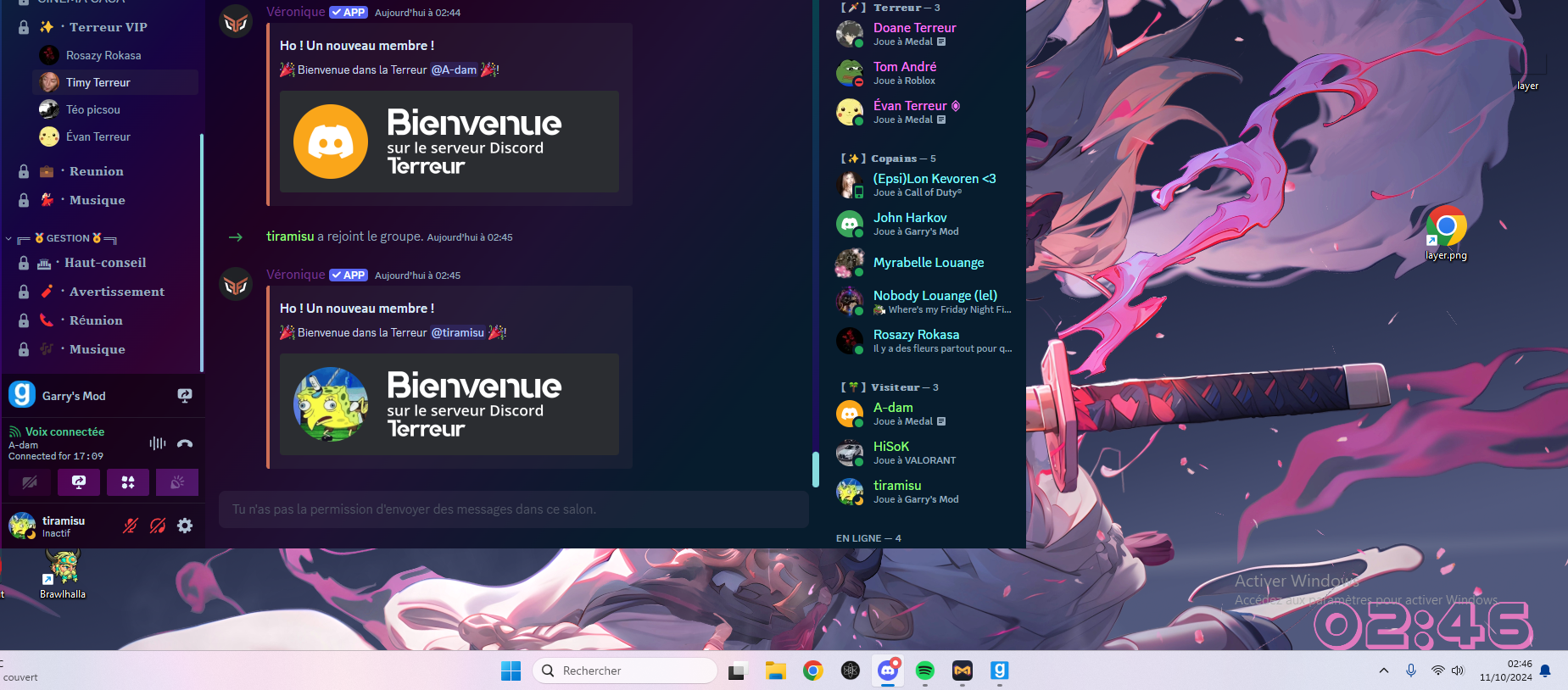Click the Copains — 5 role header
The width and height of the screenshot is (1568, 690).
(888, 159)
